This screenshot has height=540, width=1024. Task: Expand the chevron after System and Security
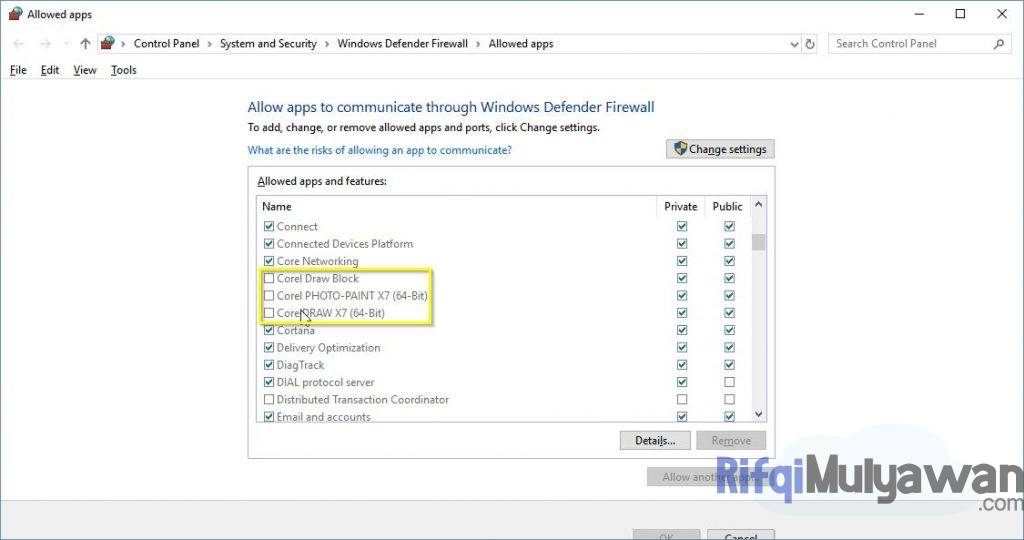pyautogui.click(x=327, y=44)
